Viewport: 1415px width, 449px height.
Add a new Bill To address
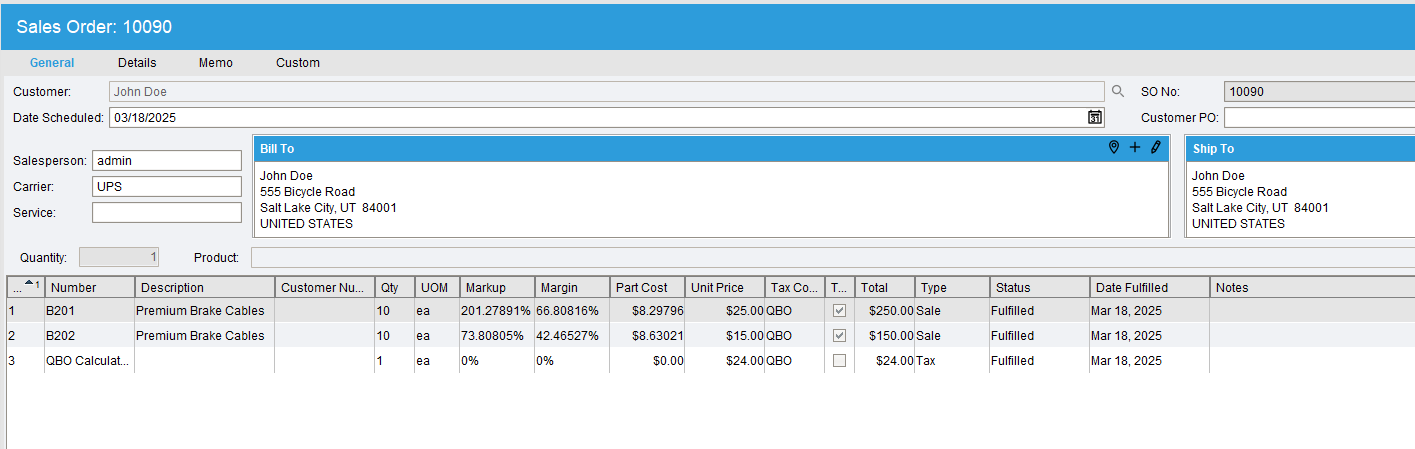coord(1135,148)
